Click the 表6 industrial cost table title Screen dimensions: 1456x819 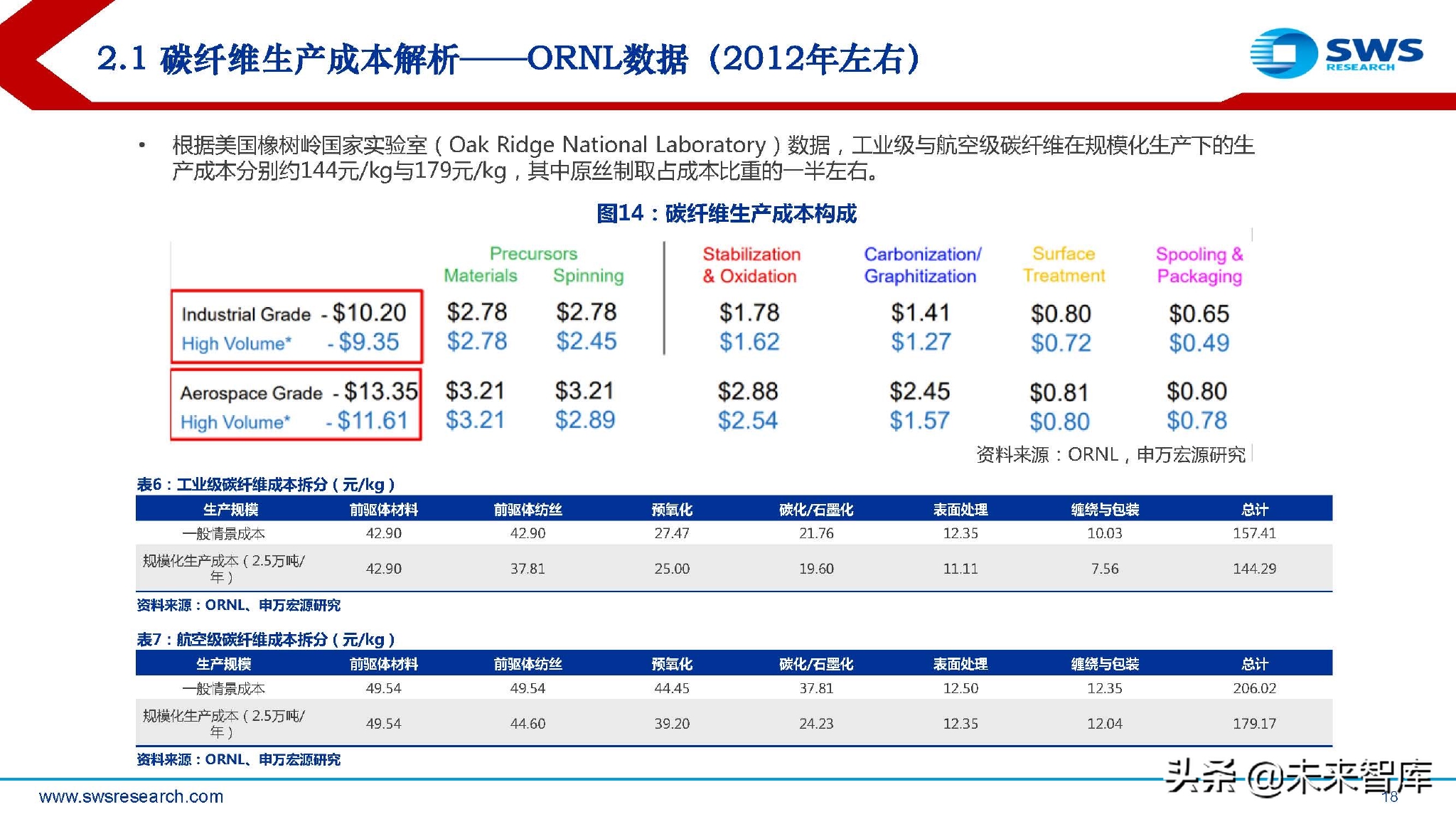click(265, 485)
